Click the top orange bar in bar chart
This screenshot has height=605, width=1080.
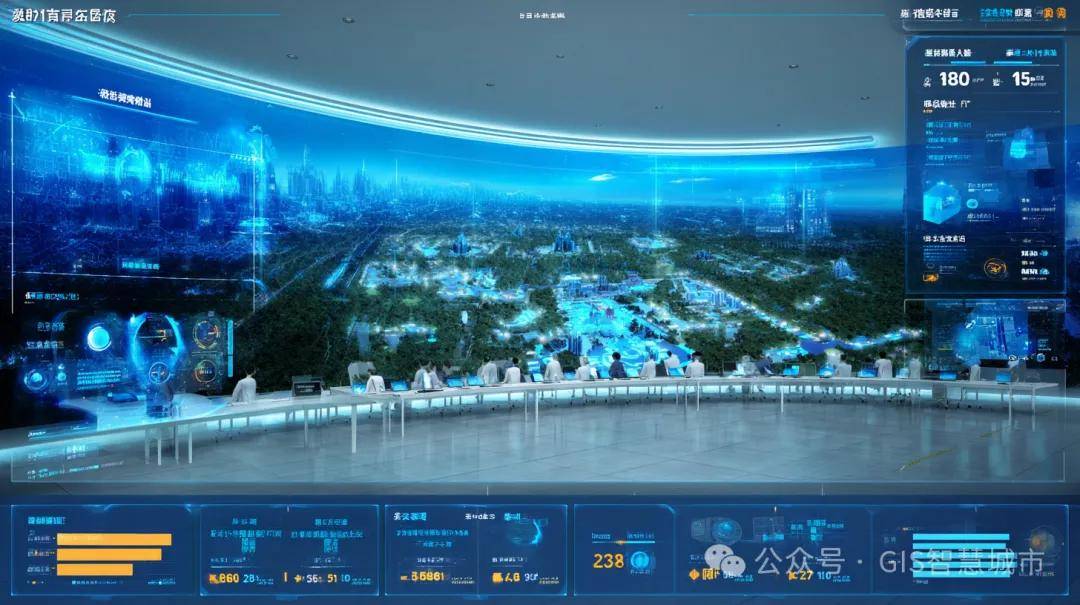point(114,539)
